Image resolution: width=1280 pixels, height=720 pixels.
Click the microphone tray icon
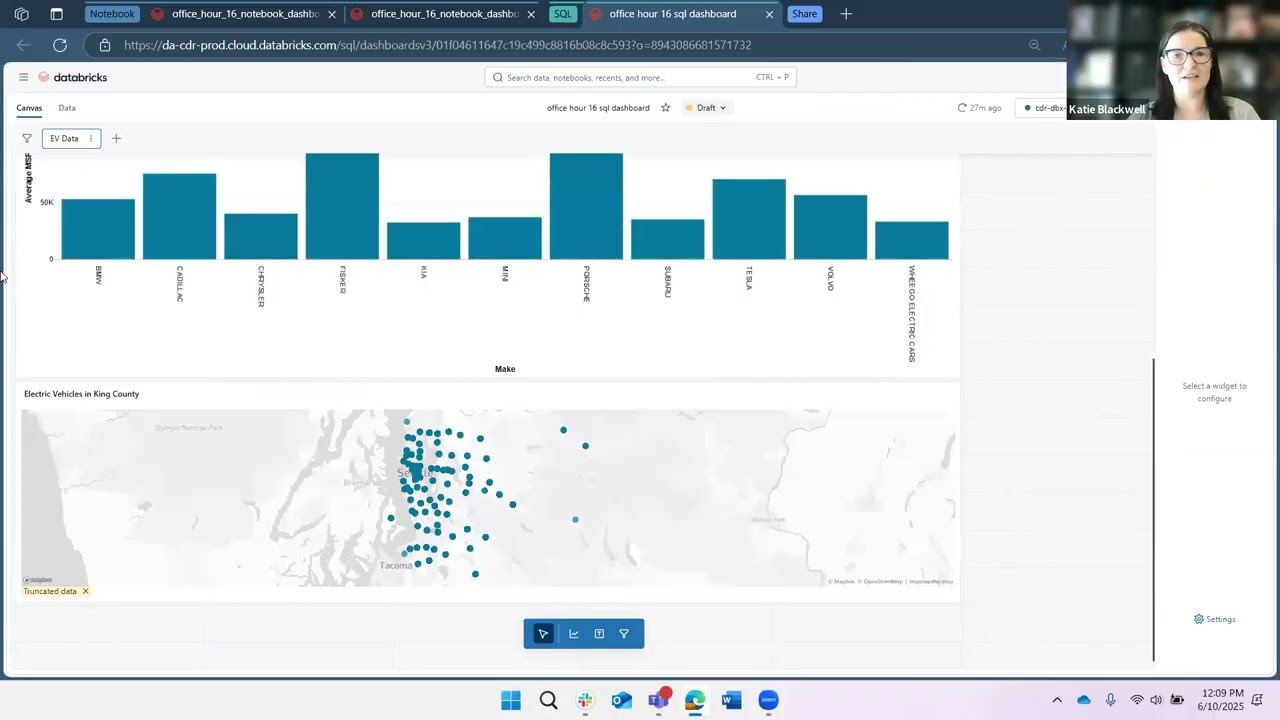pyautogui.click(x=1110, y=700)
